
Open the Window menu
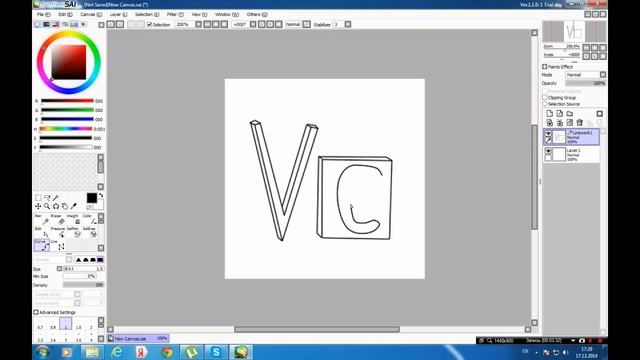tap(227, 14)
